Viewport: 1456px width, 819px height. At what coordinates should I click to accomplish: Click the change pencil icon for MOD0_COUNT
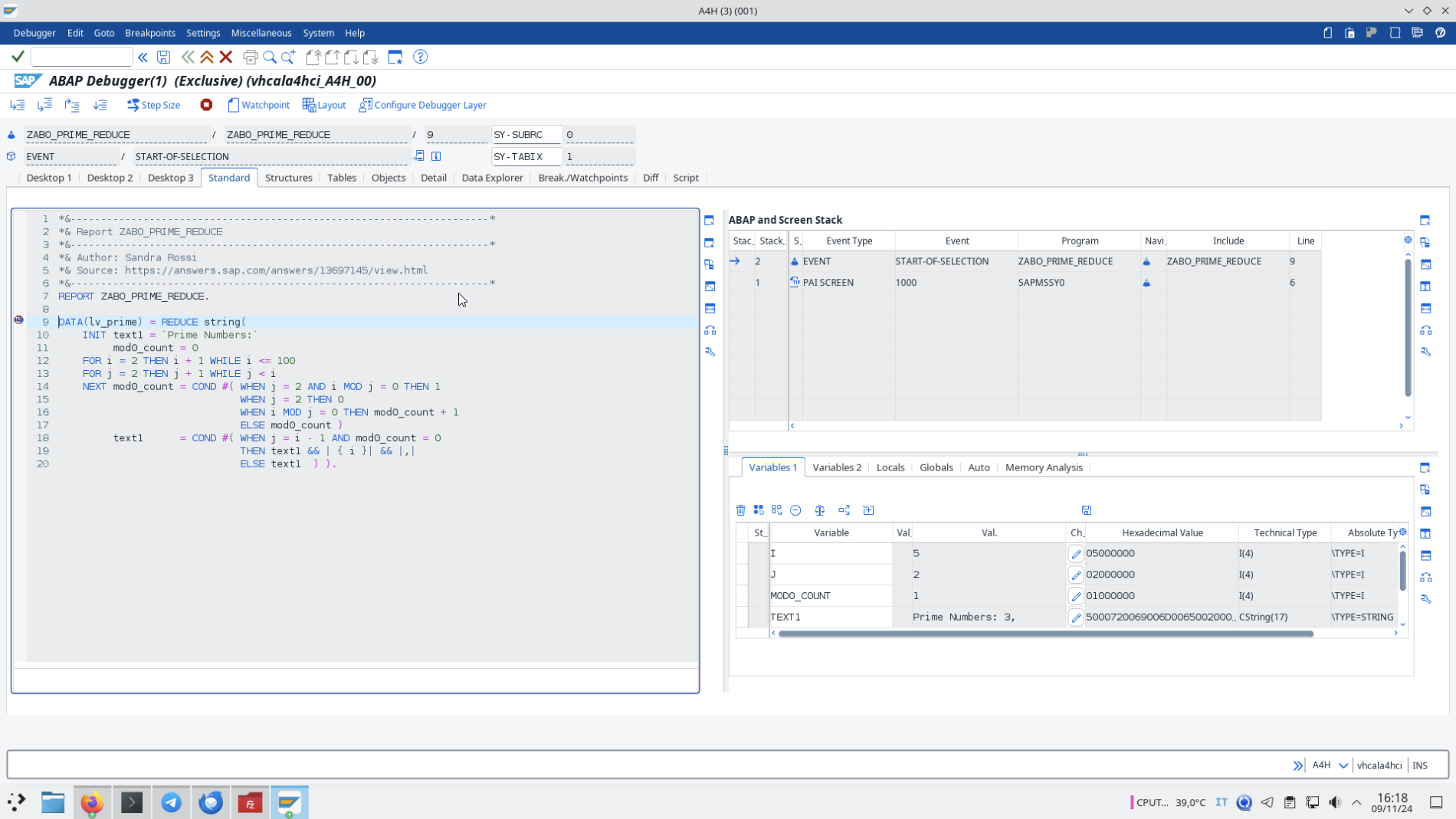click(x=1076, y=595)
